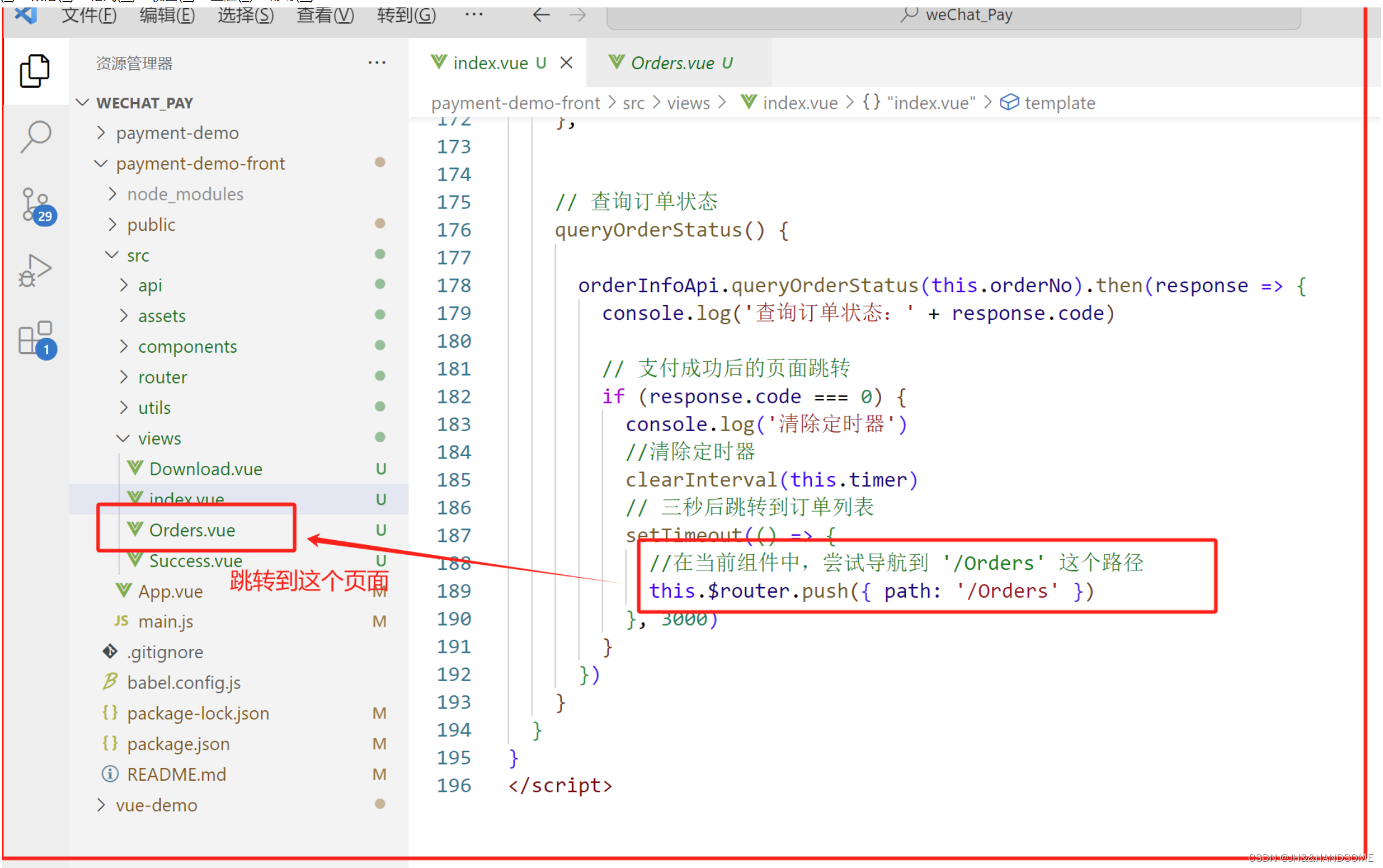
Task: Expand the payment-demo folder
Action: pyautogui.click(x=101, y=132)
